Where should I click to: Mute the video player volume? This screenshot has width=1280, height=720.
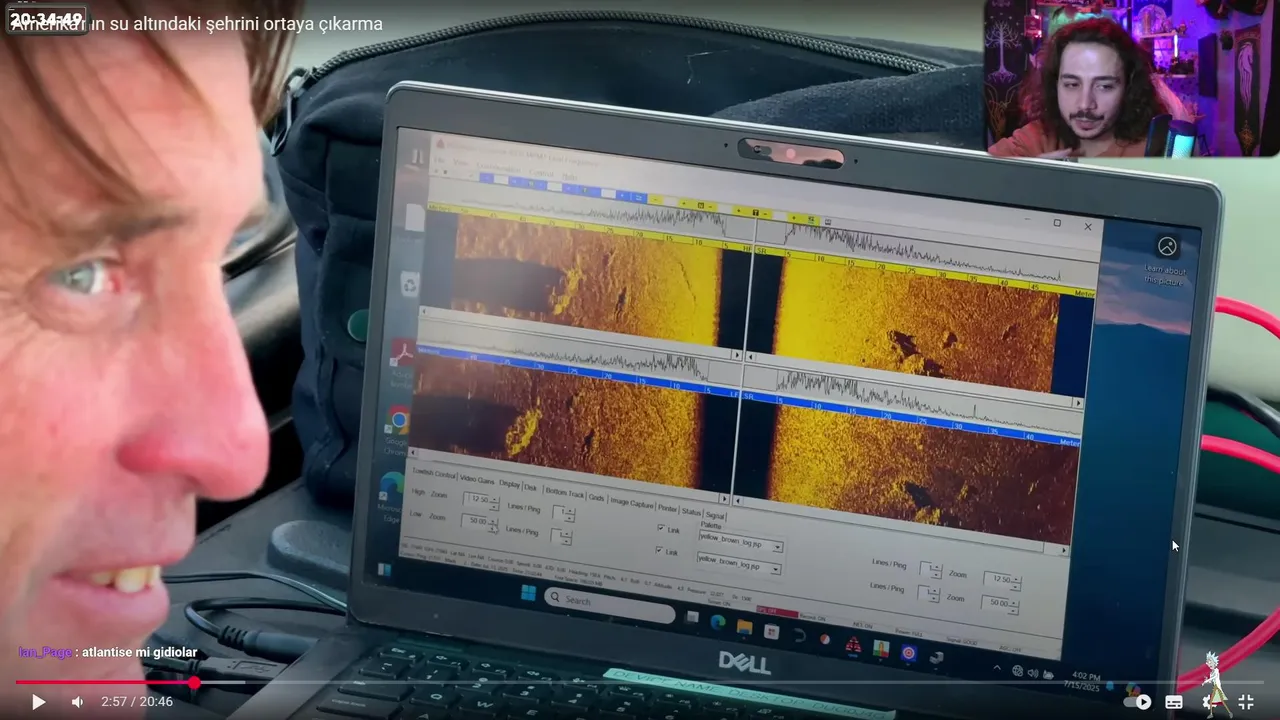77,702
